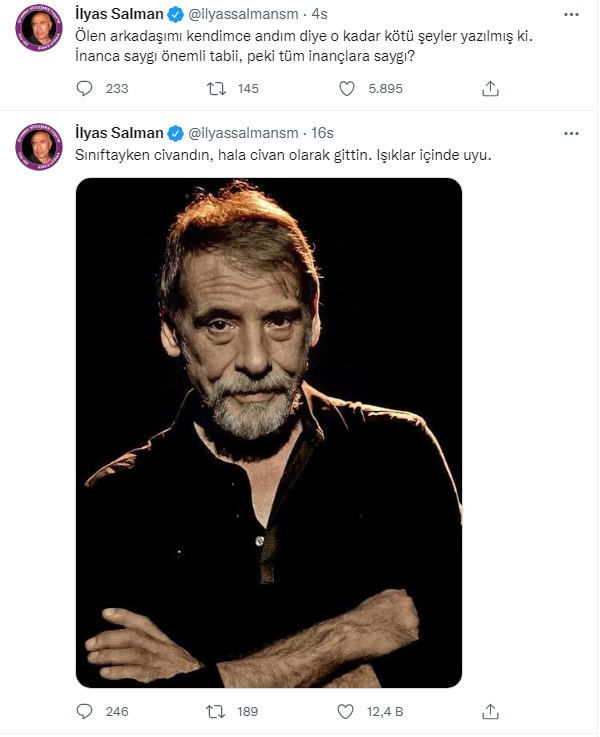Click the verified badge on the second tweet
Image resolution: width=600 pixels, height=737 pixels.
[175, 133]
